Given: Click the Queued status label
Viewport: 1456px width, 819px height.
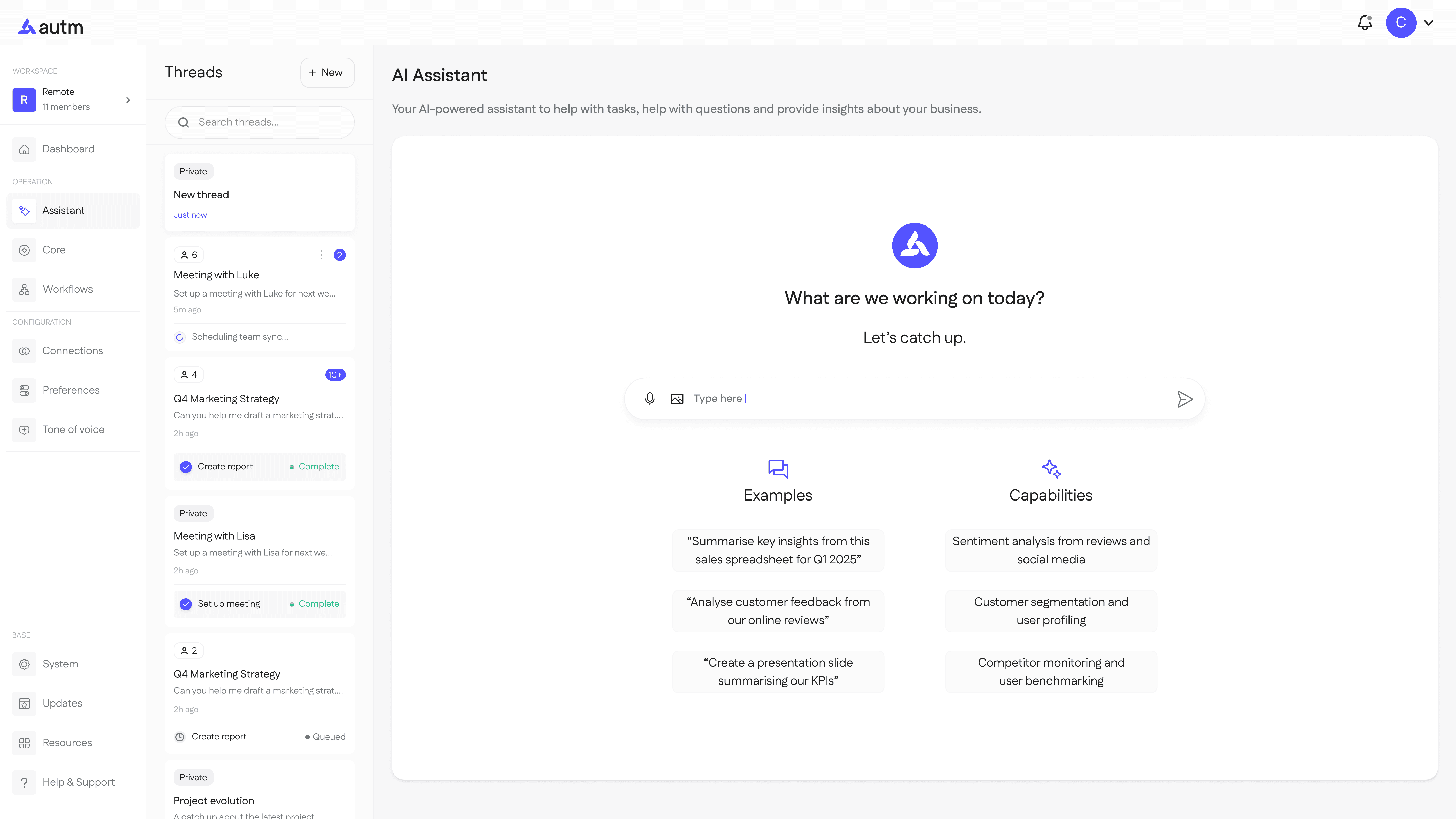Looking at the screenshot, I should click(x=326, y=737).
